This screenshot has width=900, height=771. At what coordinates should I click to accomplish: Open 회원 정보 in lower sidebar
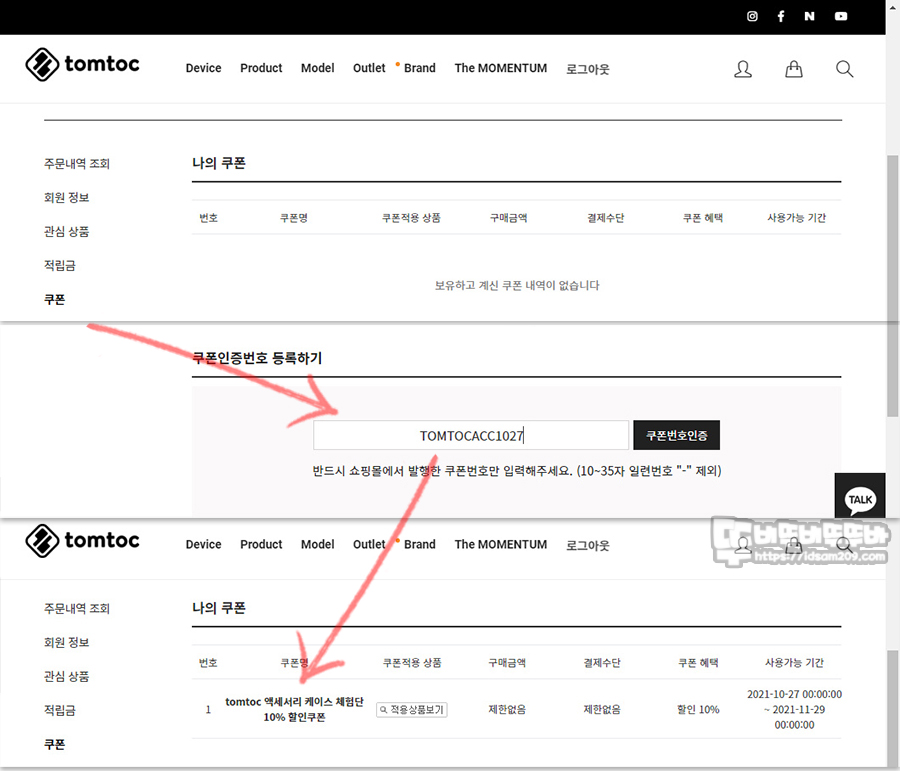pos(67,642)
